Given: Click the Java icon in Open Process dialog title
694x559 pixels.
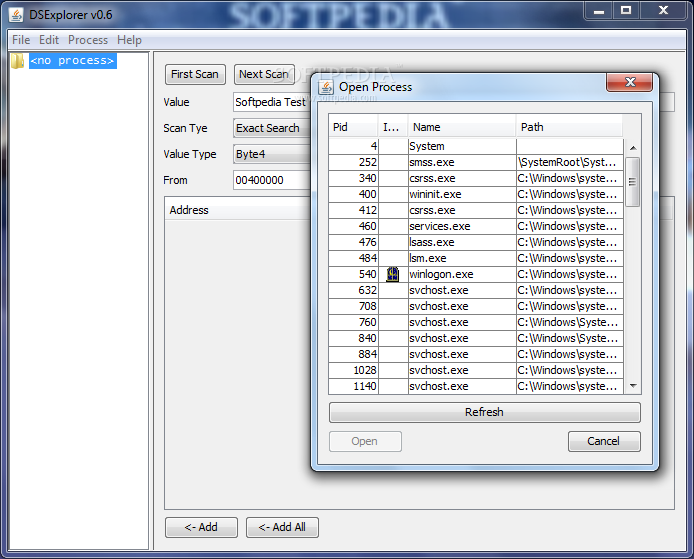Looking at the screenshot, I should [x=326, y=87].
